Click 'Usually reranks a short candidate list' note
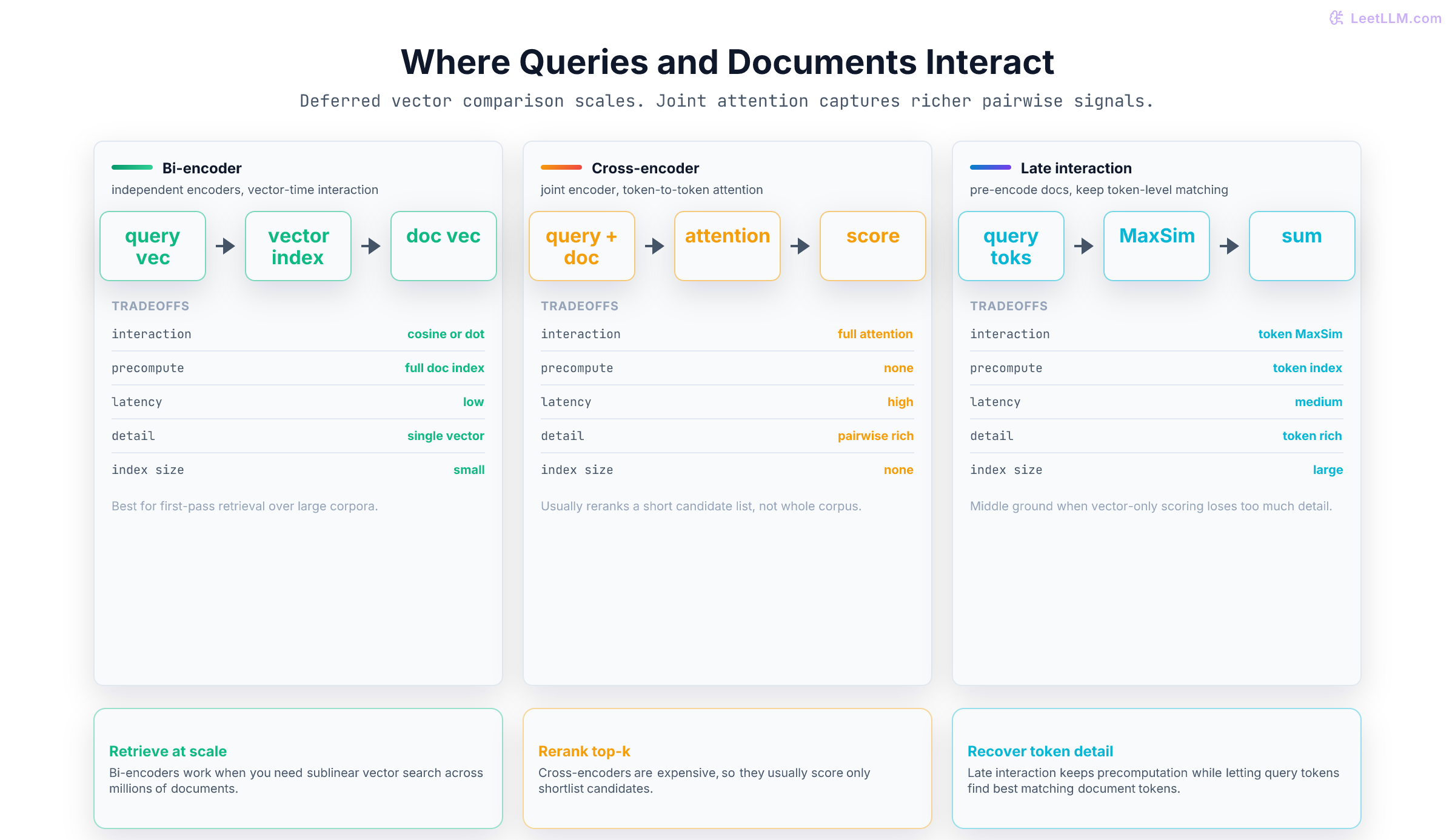 coord(701,506)
